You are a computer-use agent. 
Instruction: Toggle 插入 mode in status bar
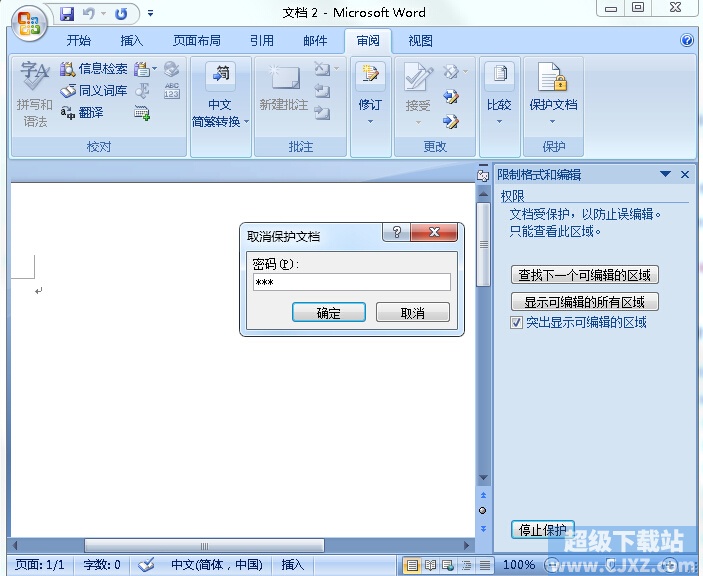tap(293, 565)
